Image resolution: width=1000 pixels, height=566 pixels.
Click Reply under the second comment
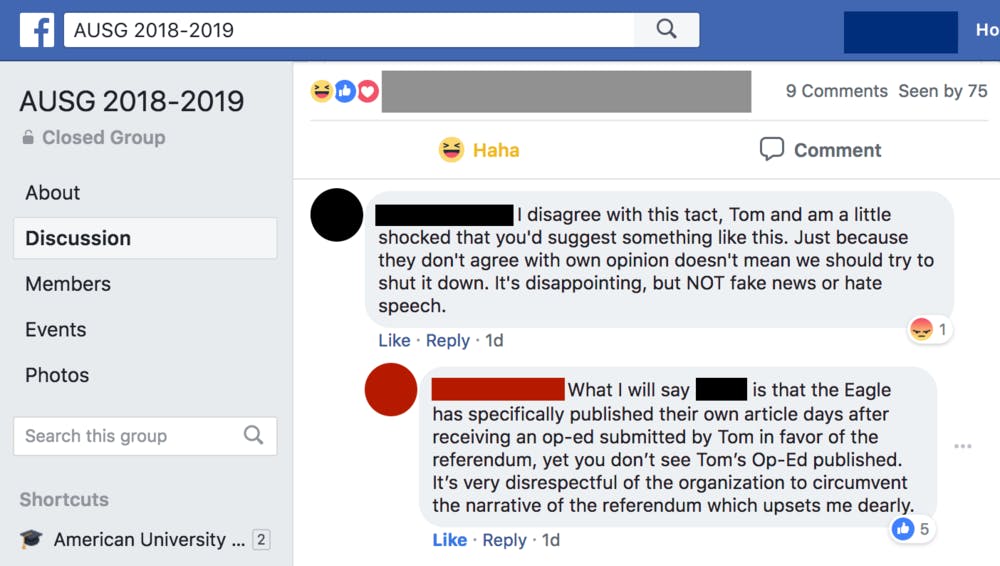coord(504,540)
